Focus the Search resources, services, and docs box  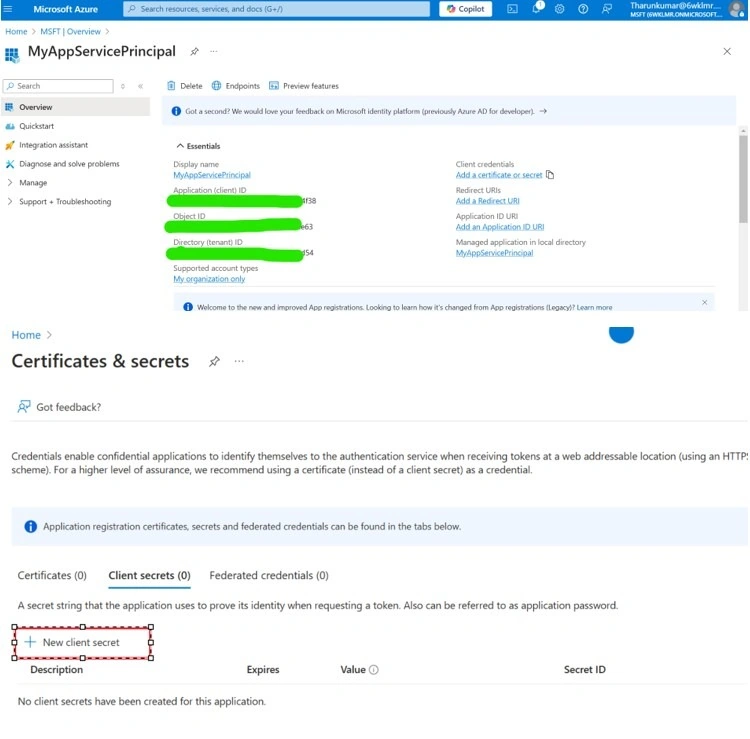point(276,9)
